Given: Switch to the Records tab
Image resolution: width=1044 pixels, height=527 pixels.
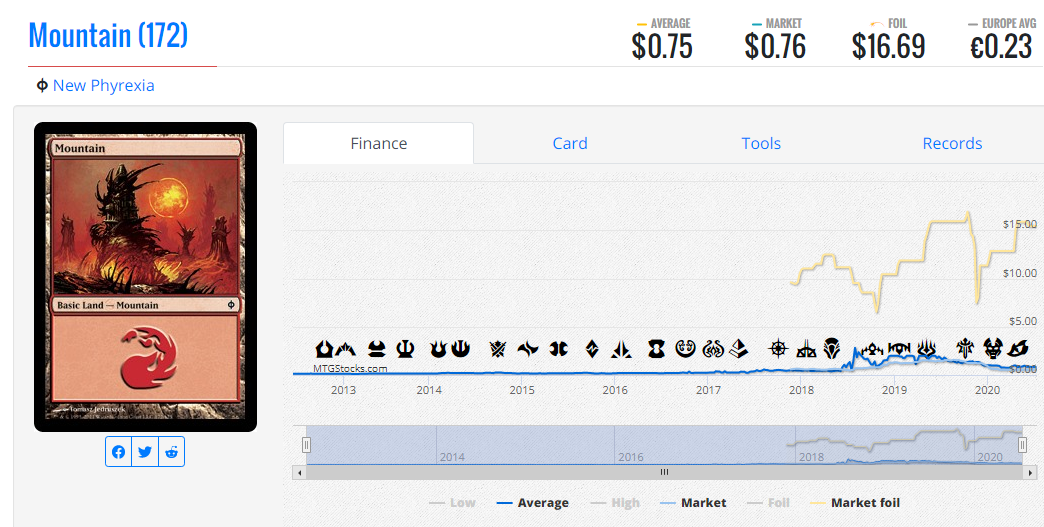Looking at the screenshot, I should pos(952,143).
